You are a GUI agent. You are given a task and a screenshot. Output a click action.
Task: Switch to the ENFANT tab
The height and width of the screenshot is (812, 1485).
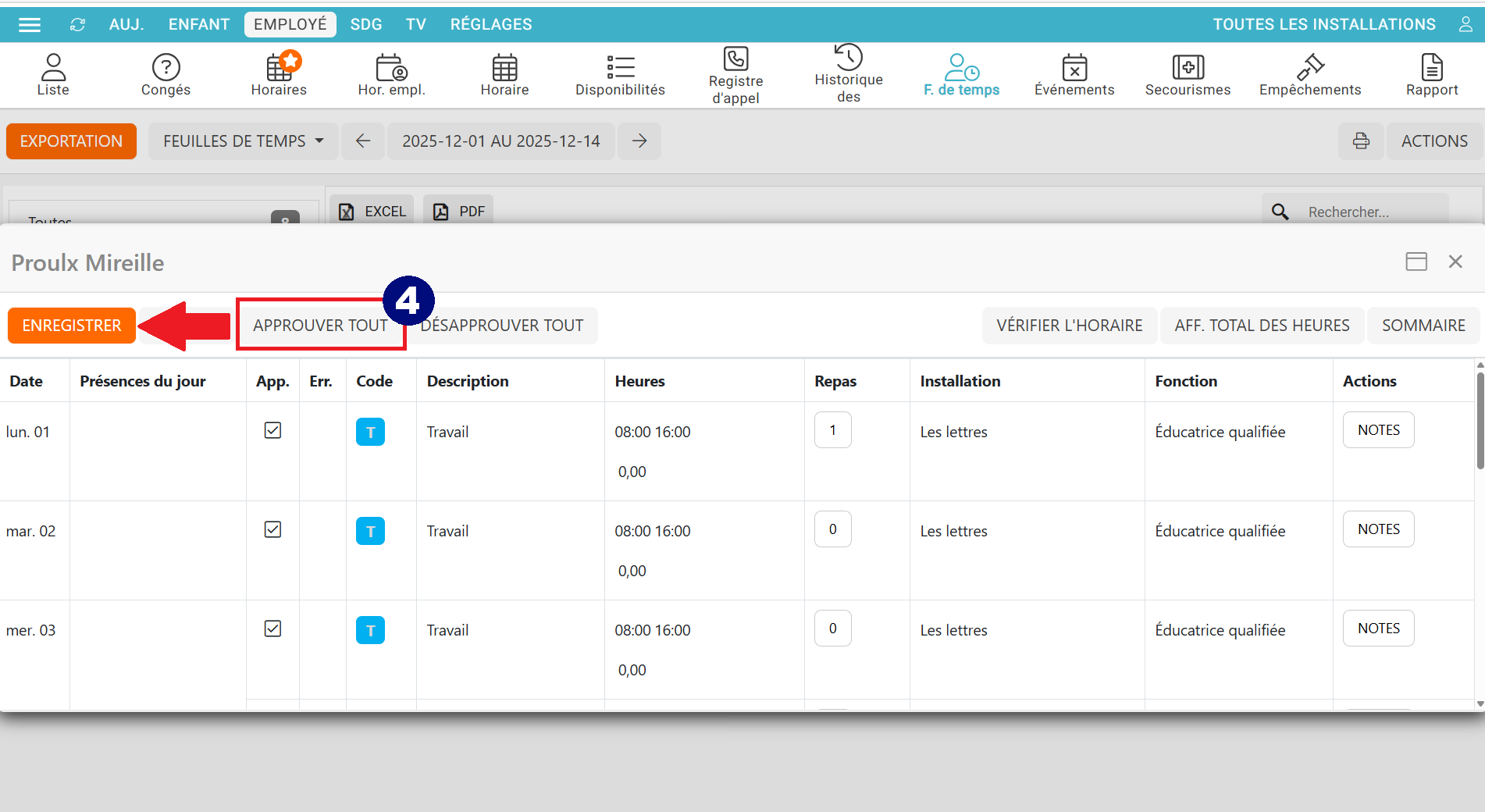[x=198, y=25]
